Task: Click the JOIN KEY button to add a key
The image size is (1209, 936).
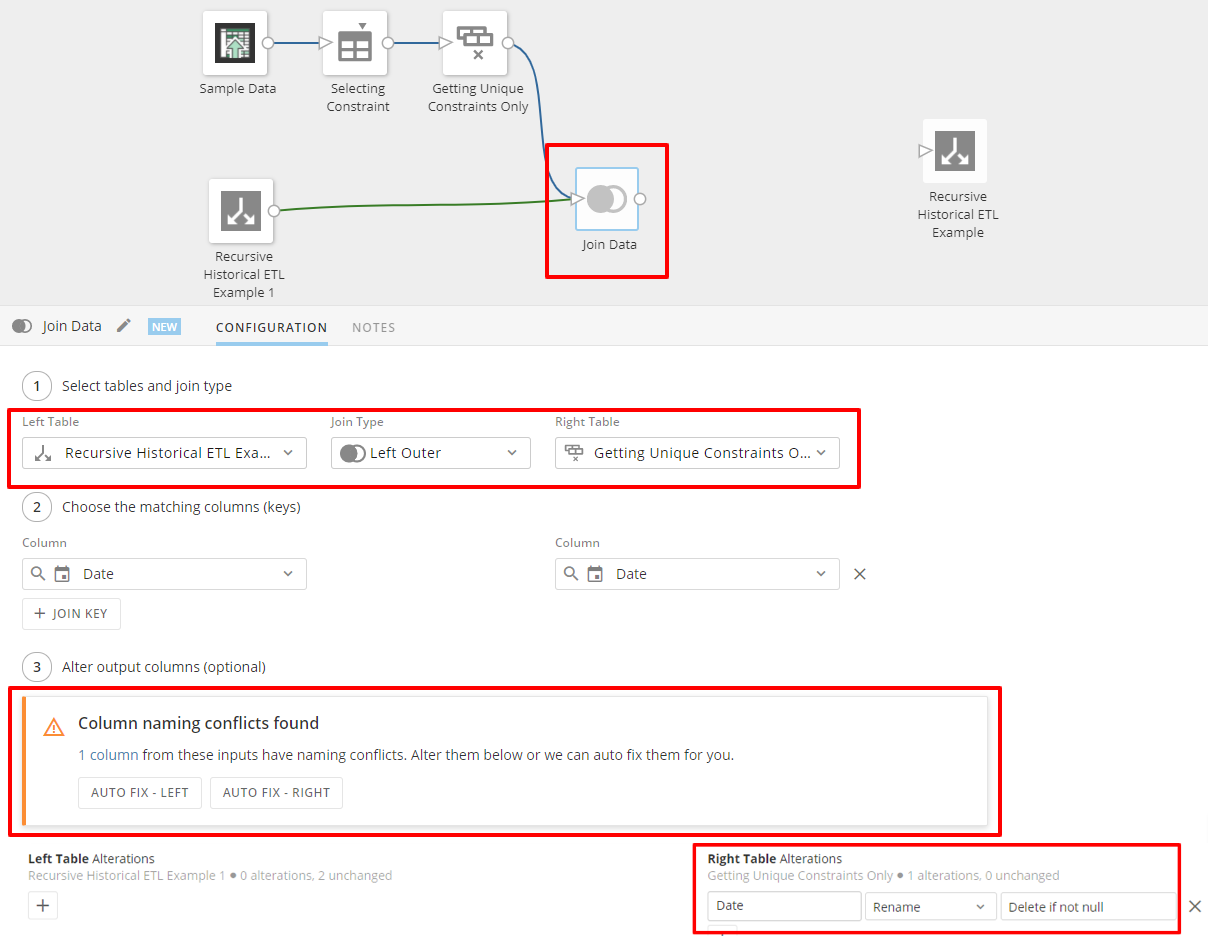Action: point(71,613)
